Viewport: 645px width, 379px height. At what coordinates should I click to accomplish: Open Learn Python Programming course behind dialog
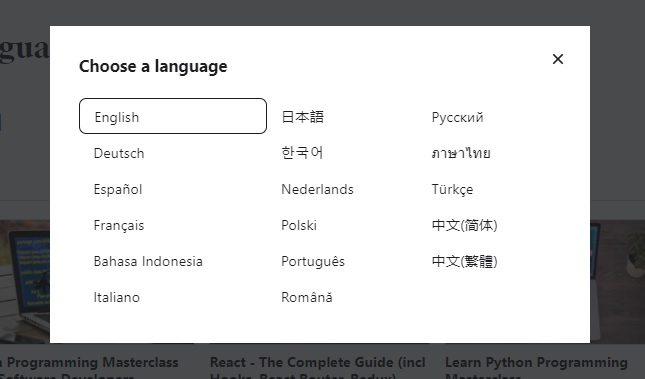coord(536,367)
